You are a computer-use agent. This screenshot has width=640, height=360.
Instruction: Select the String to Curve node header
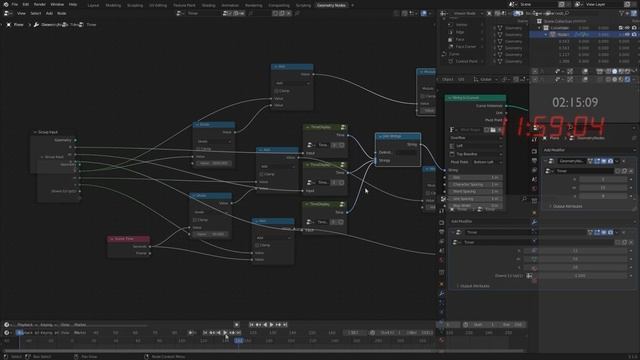pos(475,98)
